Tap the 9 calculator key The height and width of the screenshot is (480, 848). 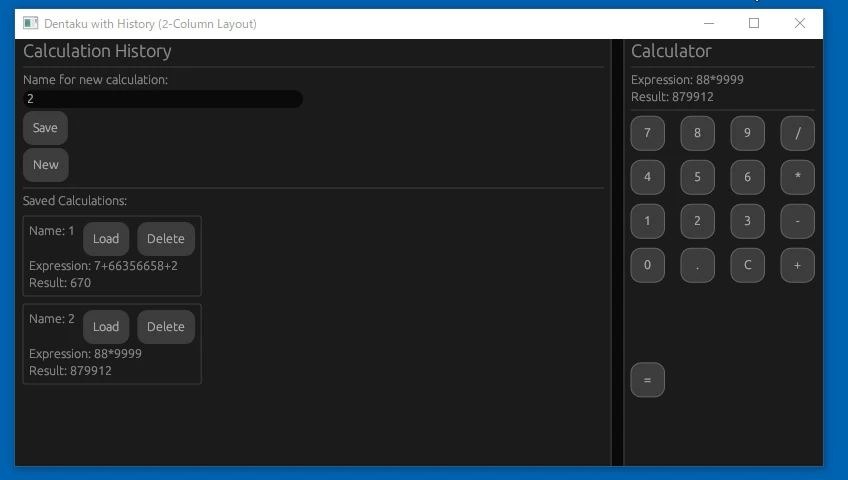tap(747, 133)
